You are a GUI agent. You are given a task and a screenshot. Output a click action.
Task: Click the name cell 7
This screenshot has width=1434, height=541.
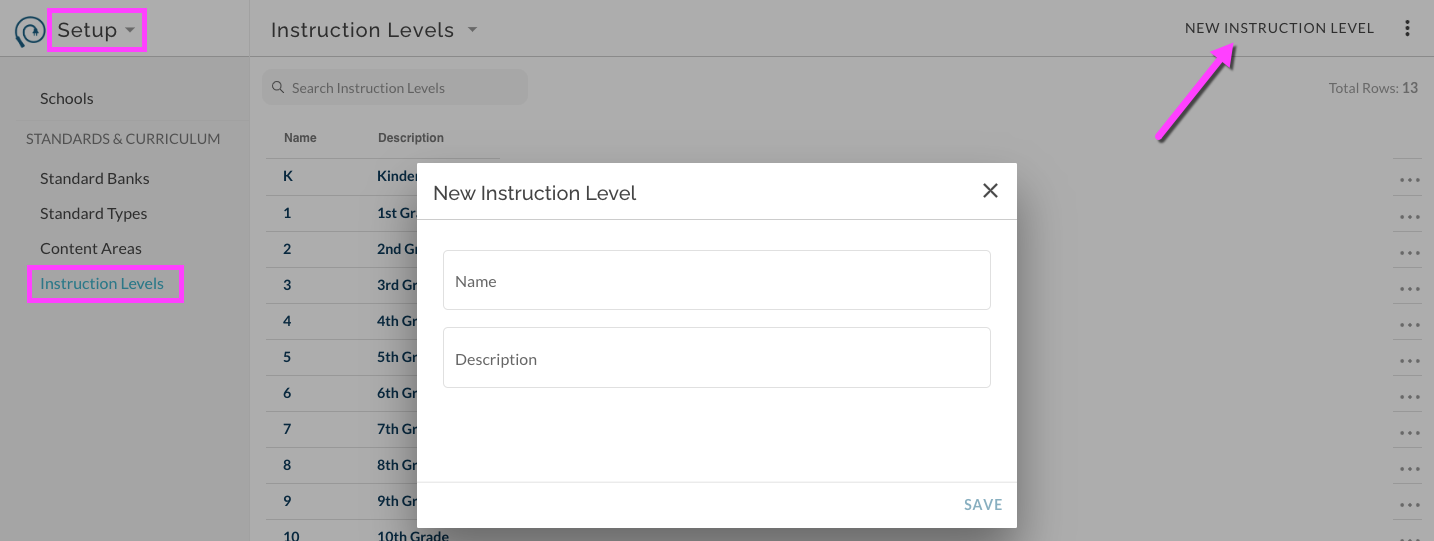(287, 429)
